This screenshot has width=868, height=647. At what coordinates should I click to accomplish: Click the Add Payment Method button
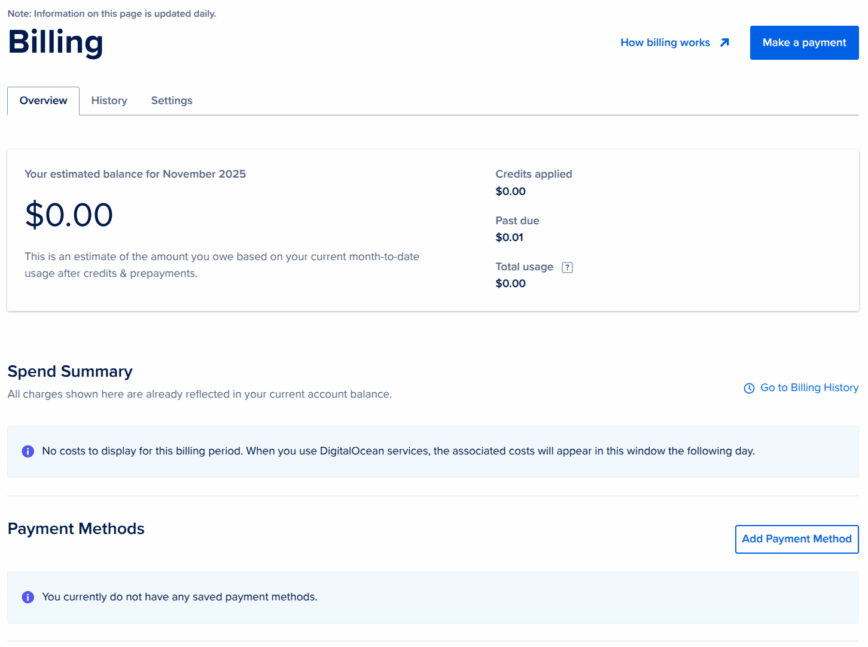[x=796, y=539]
